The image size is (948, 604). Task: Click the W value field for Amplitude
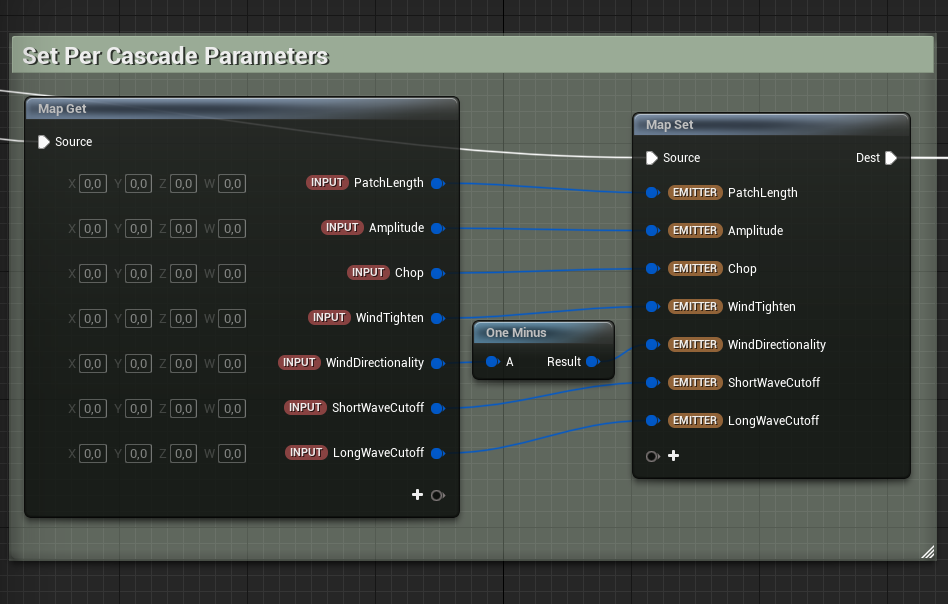tap(232, 229)
